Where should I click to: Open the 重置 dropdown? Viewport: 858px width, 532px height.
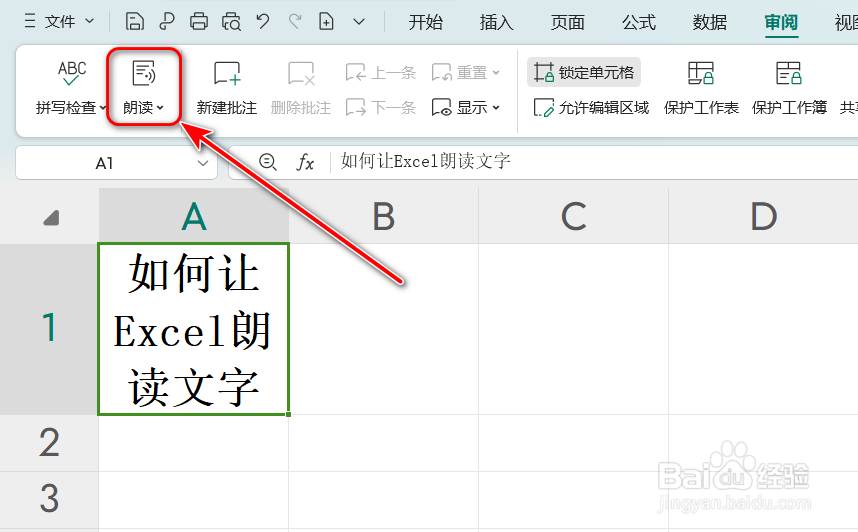tap(466, 72)
